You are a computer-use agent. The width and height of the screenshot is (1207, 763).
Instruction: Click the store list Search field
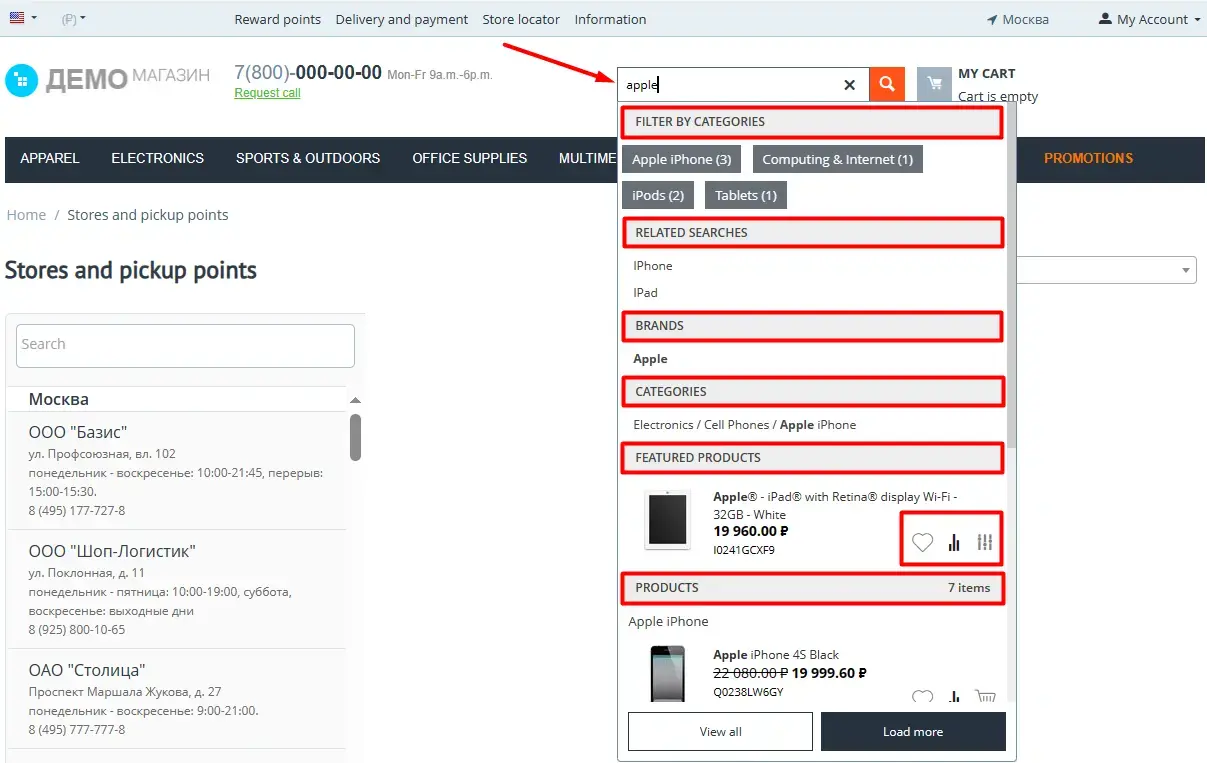[x=185, y=345]
